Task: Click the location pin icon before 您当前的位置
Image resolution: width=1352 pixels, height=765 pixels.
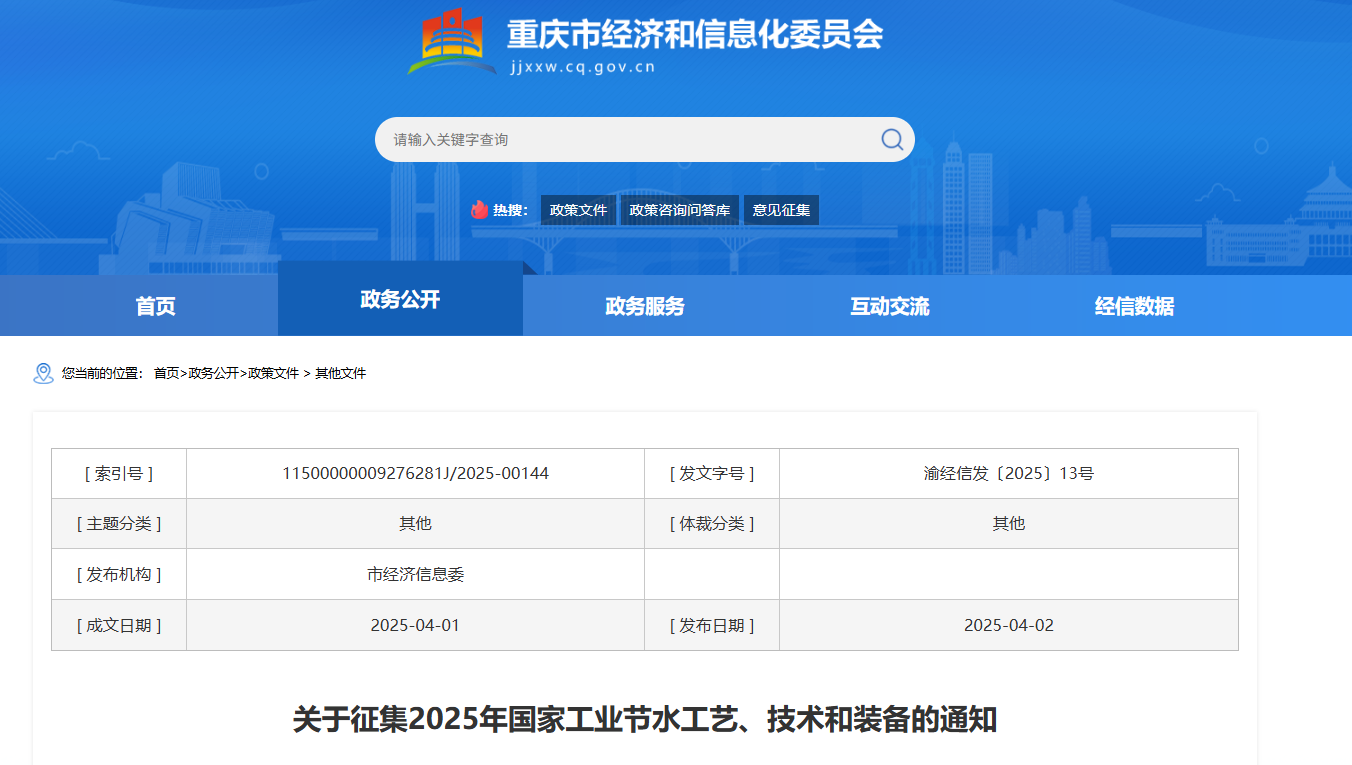Action: (43, 373)
